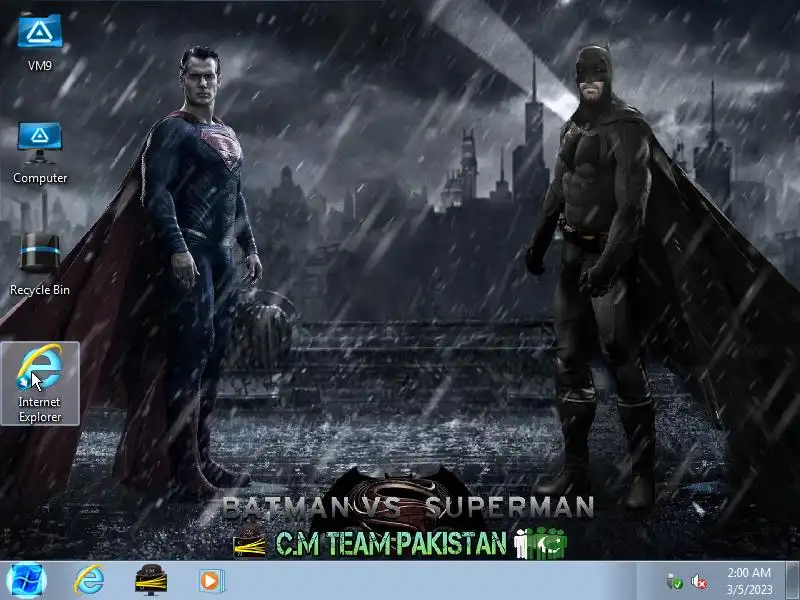Click the date 3/5/2023 in the taskbar
This screenshot has height=600, width=800.
(x=749, y=589)
